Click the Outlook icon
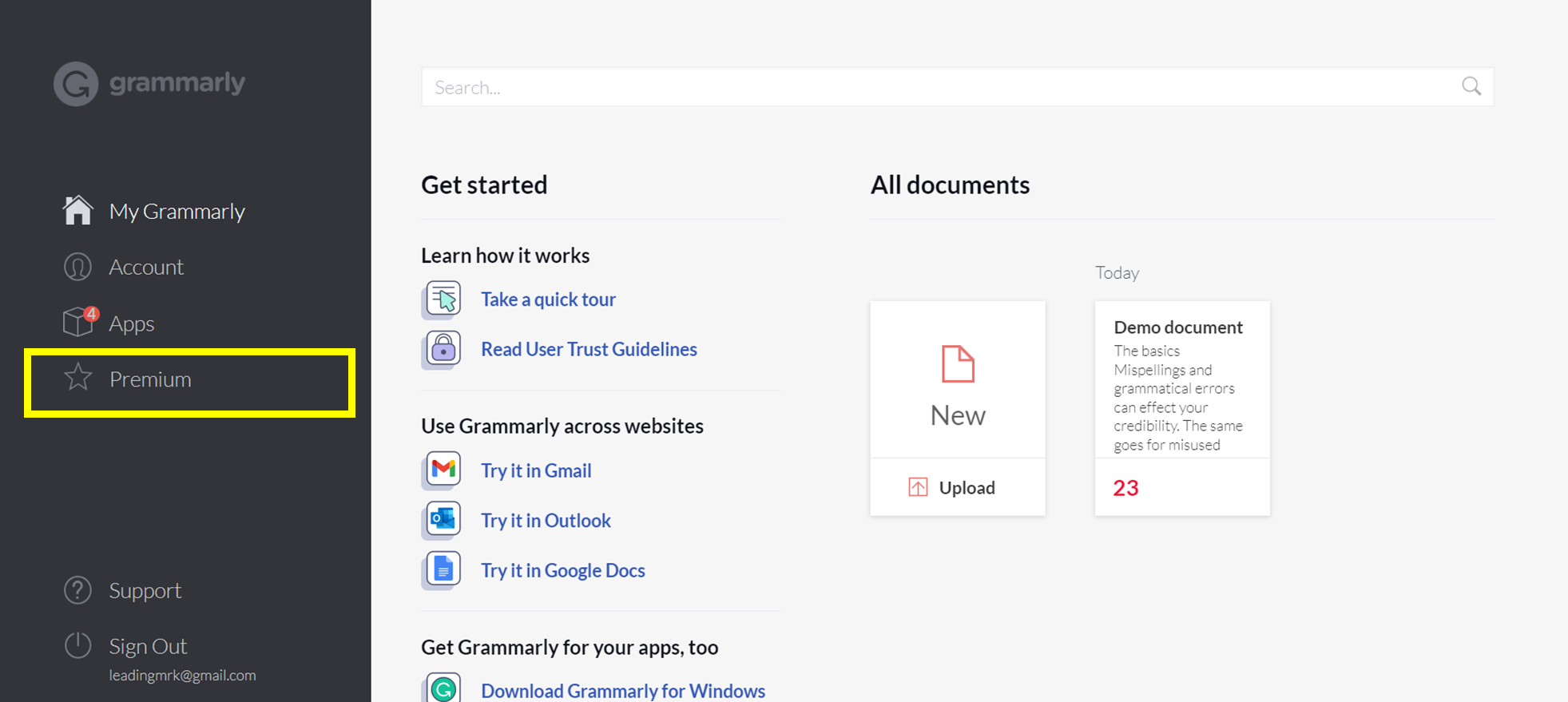This screenshot has height=702, width=1568. tap(443, 520)
